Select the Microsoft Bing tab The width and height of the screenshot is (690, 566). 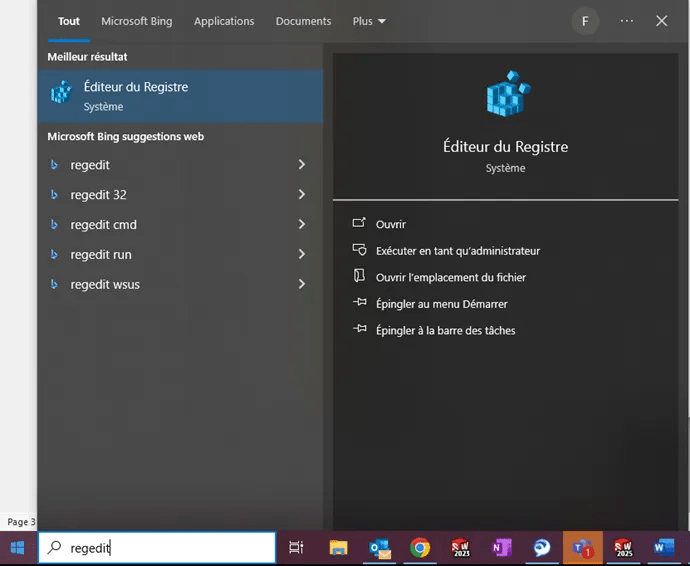(x=137, y=21)
